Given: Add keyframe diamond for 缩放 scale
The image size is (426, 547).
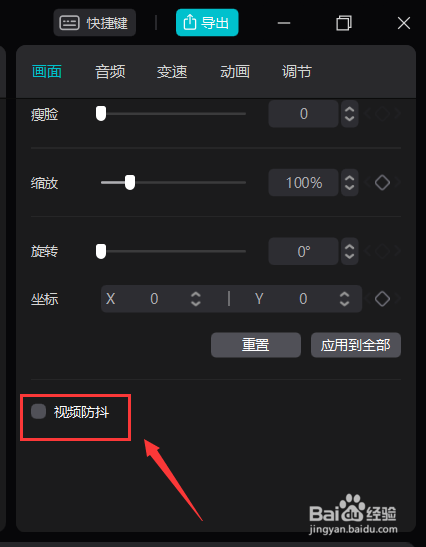Looking at the screenshot, I should (x=382, y=183).
